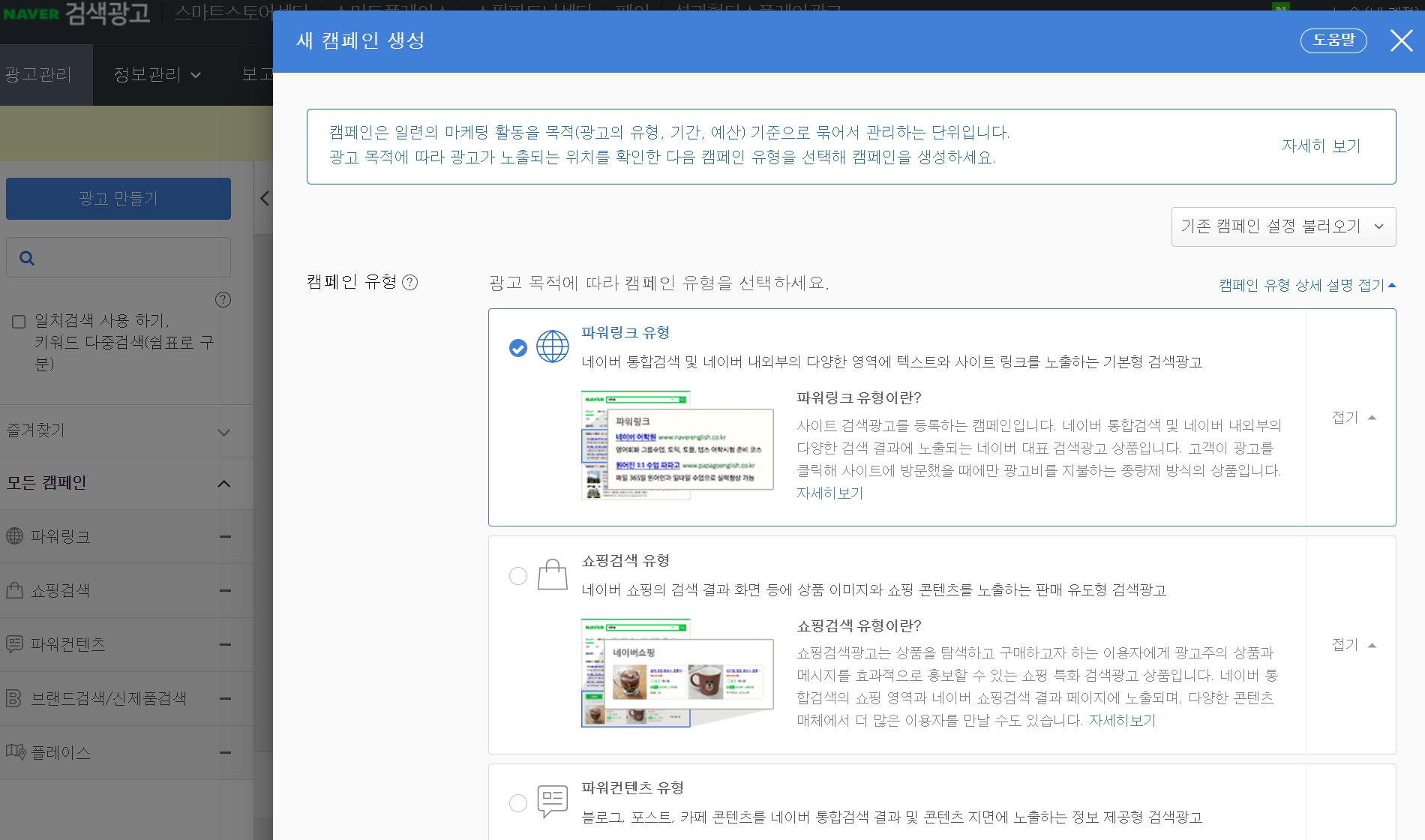Click the minus icon on 파워컨텐츠 row

225,645
